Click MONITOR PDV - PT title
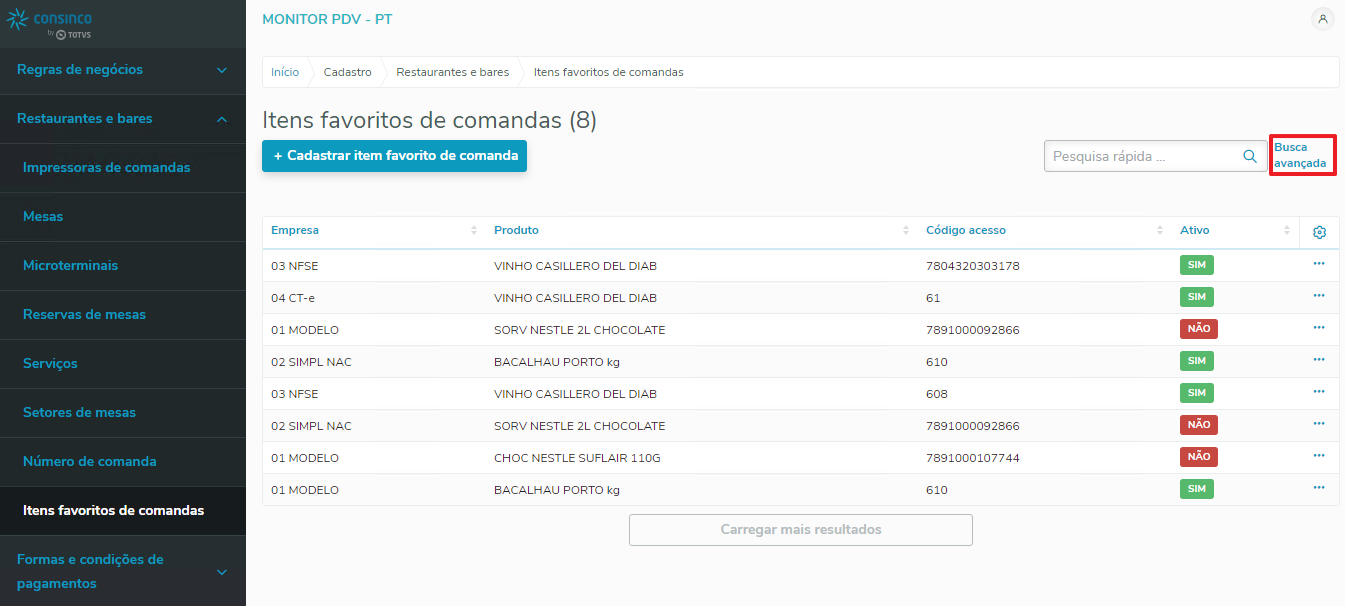The width and height of the screenshot is (1345, 606). (x=327, y=20)
